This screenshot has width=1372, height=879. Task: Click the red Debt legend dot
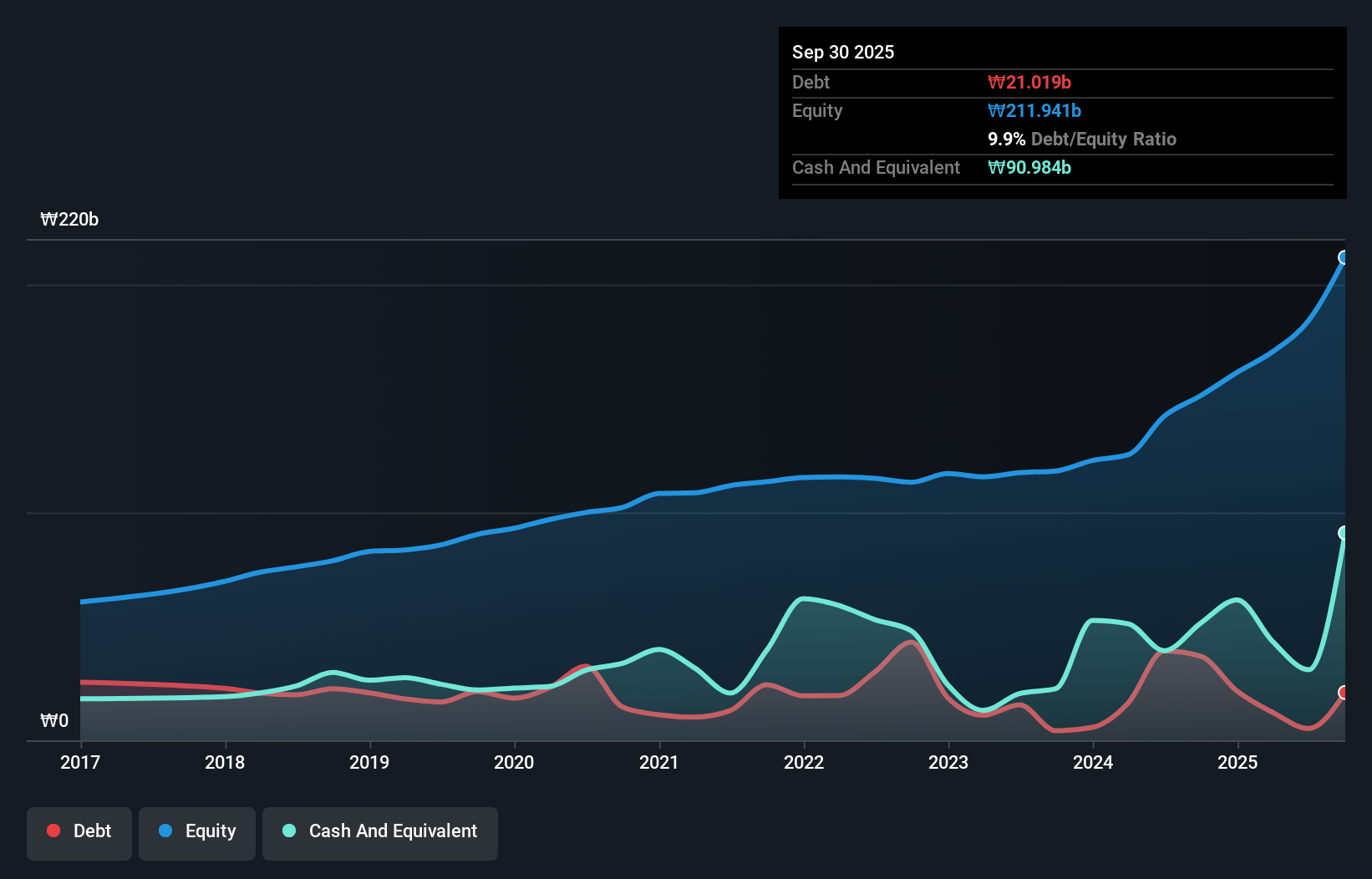click(53, 831)
